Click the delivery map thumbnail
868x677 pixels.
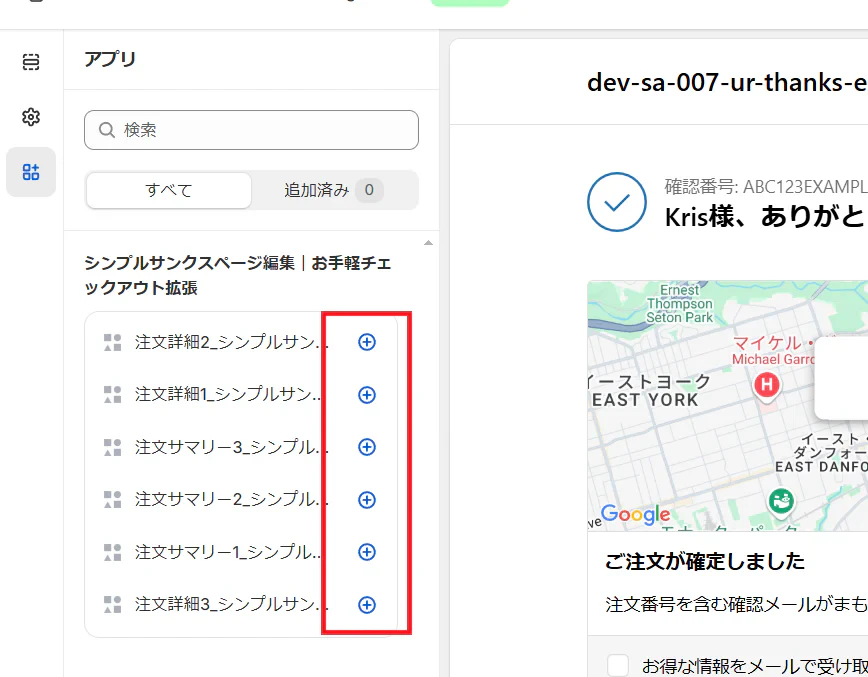(727, 406)
